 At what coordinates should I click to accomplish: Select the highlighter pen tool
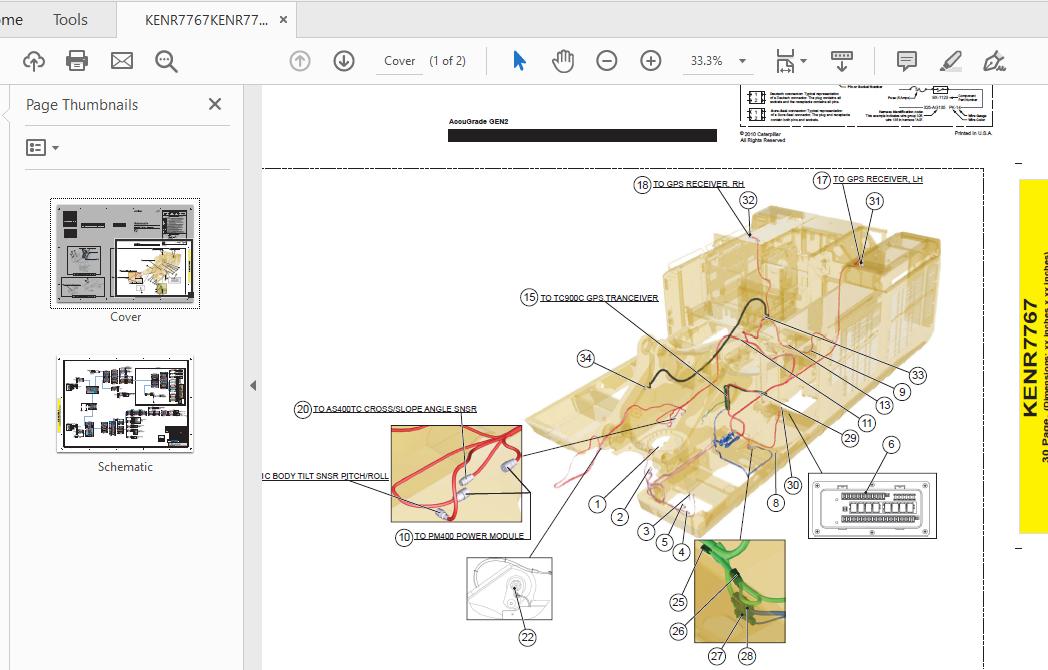(950, 61)
